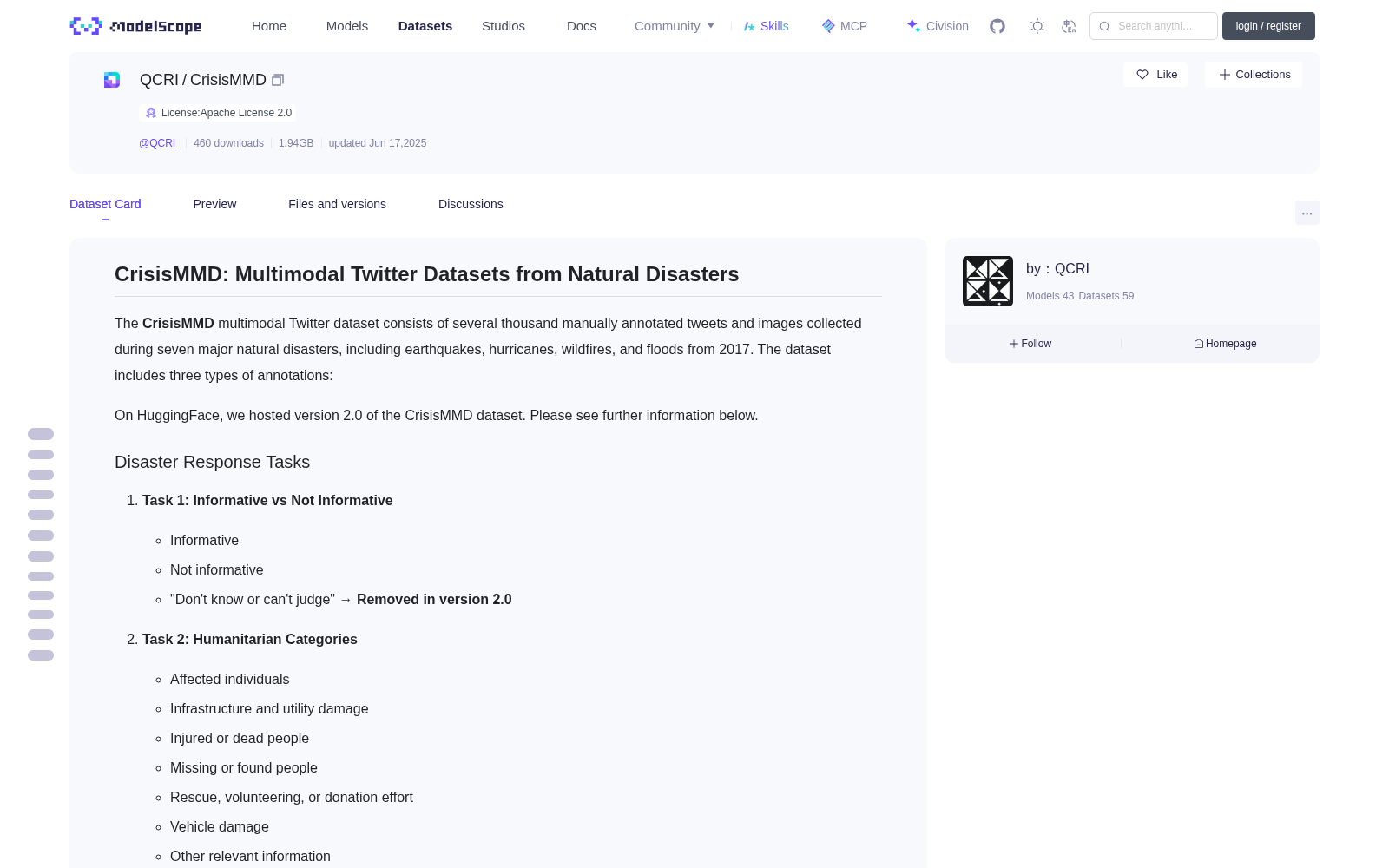The height and width of the screenshot is (868, 1389).
Task: Copy dataset name with the copy icon
Action: pyautogui.click(x=278, y=80)
